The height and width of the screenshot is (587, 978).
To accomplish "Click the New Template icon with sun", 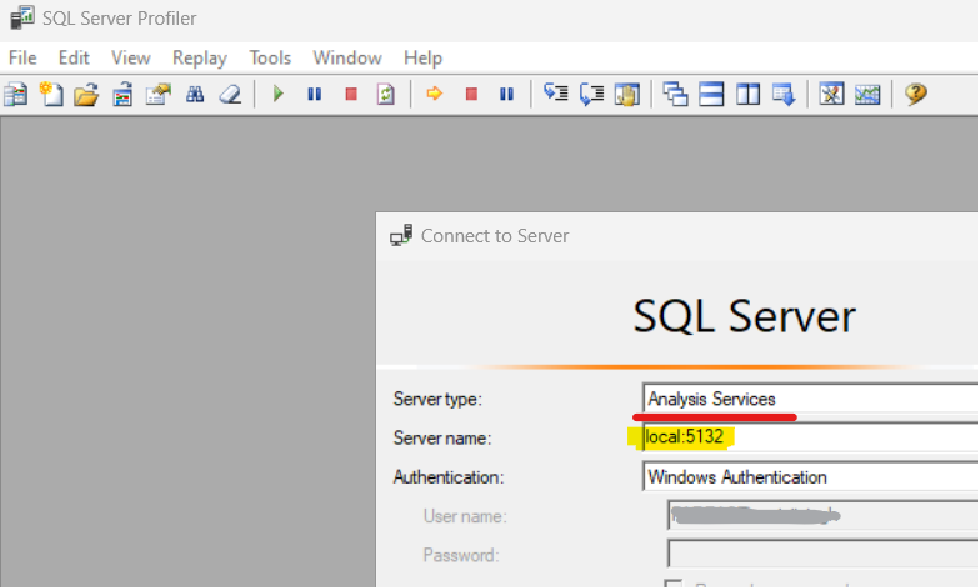I will pos(51,94).
